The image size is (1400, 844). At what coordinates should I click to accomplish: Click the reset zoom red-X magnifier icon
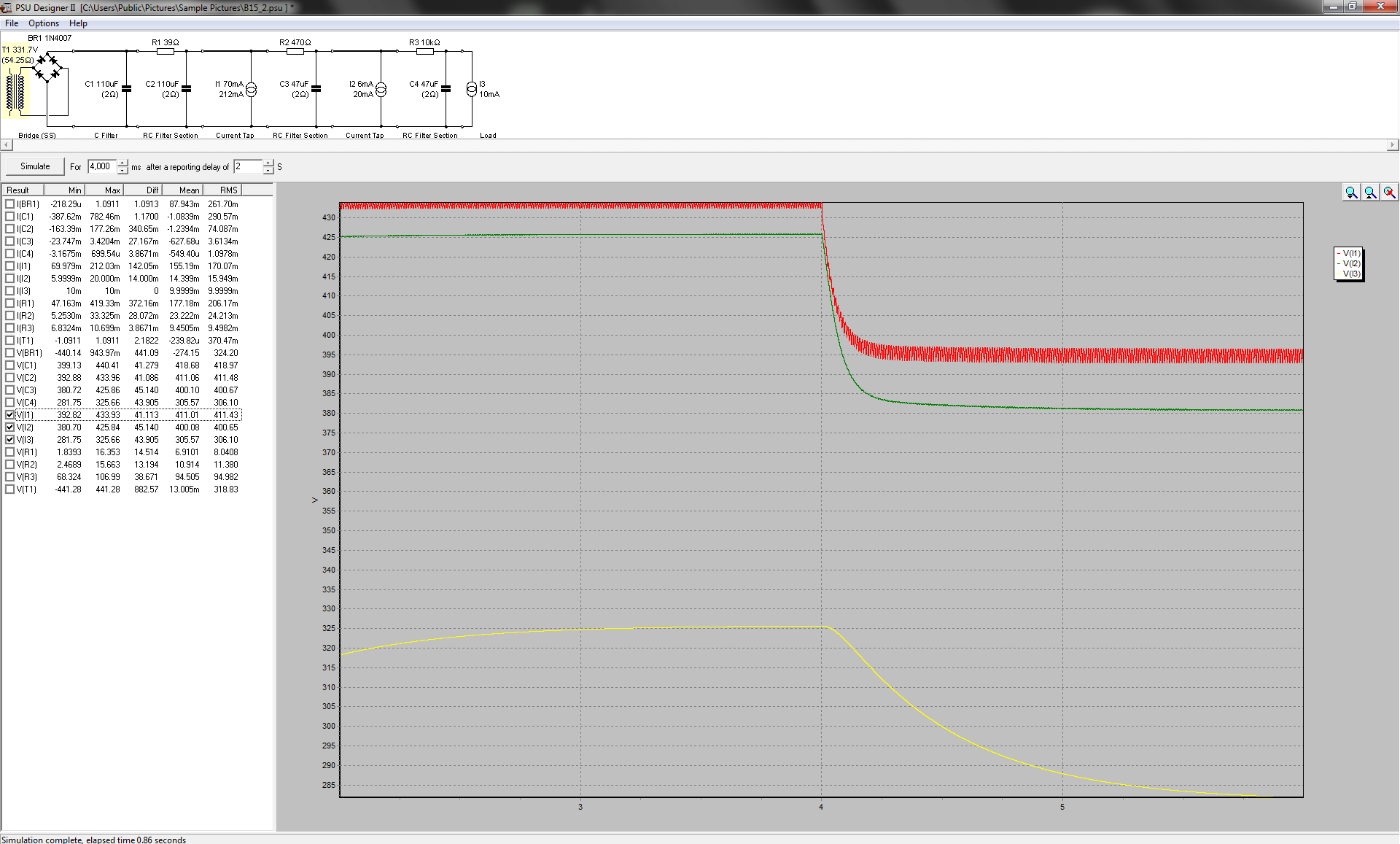coord(1389,192)
